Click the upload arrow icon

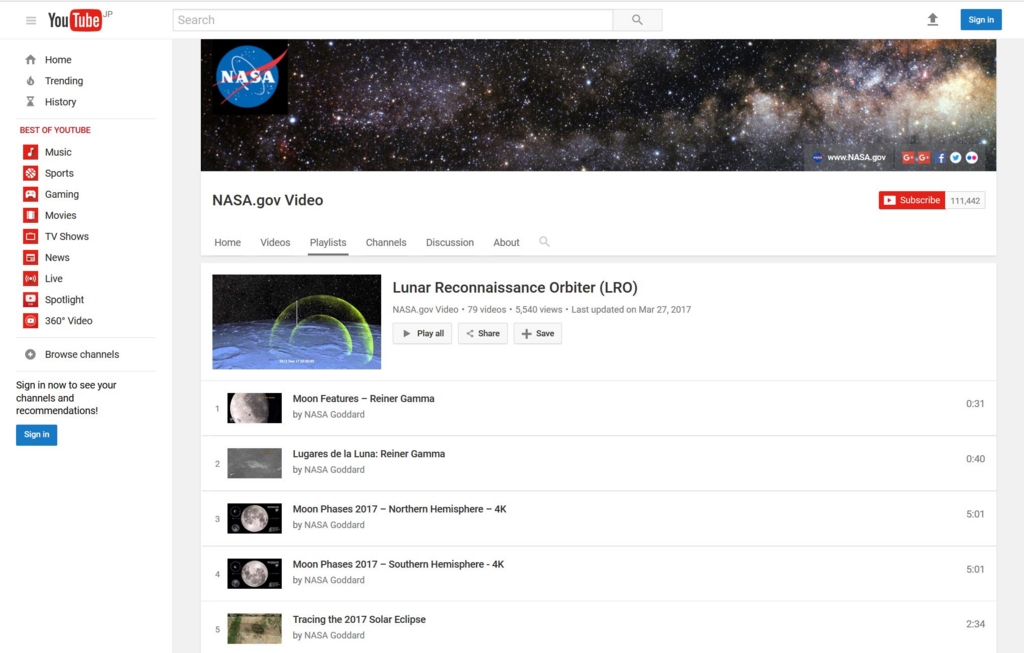pos(933,20)
